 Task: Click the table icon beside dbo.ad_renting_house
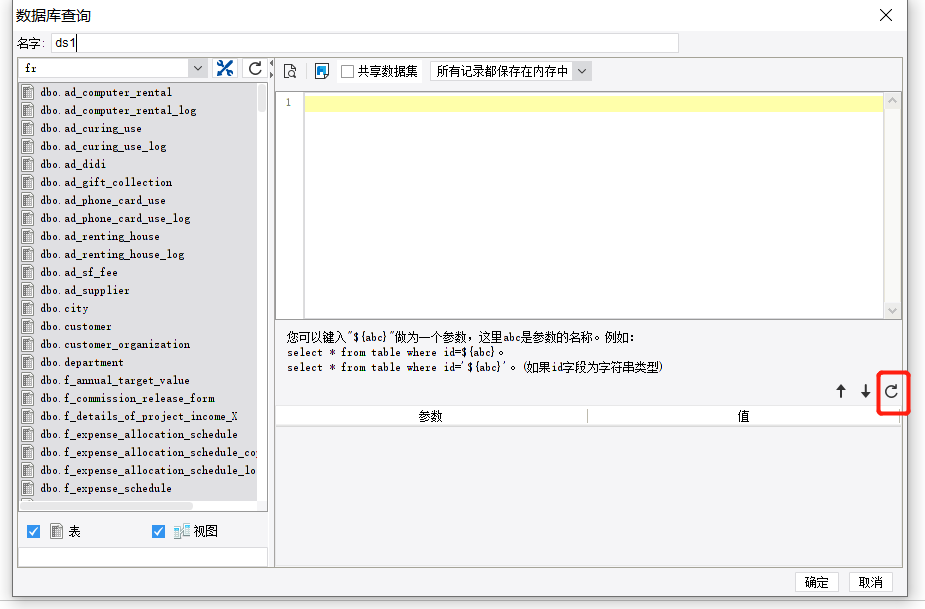coord(28,236)
